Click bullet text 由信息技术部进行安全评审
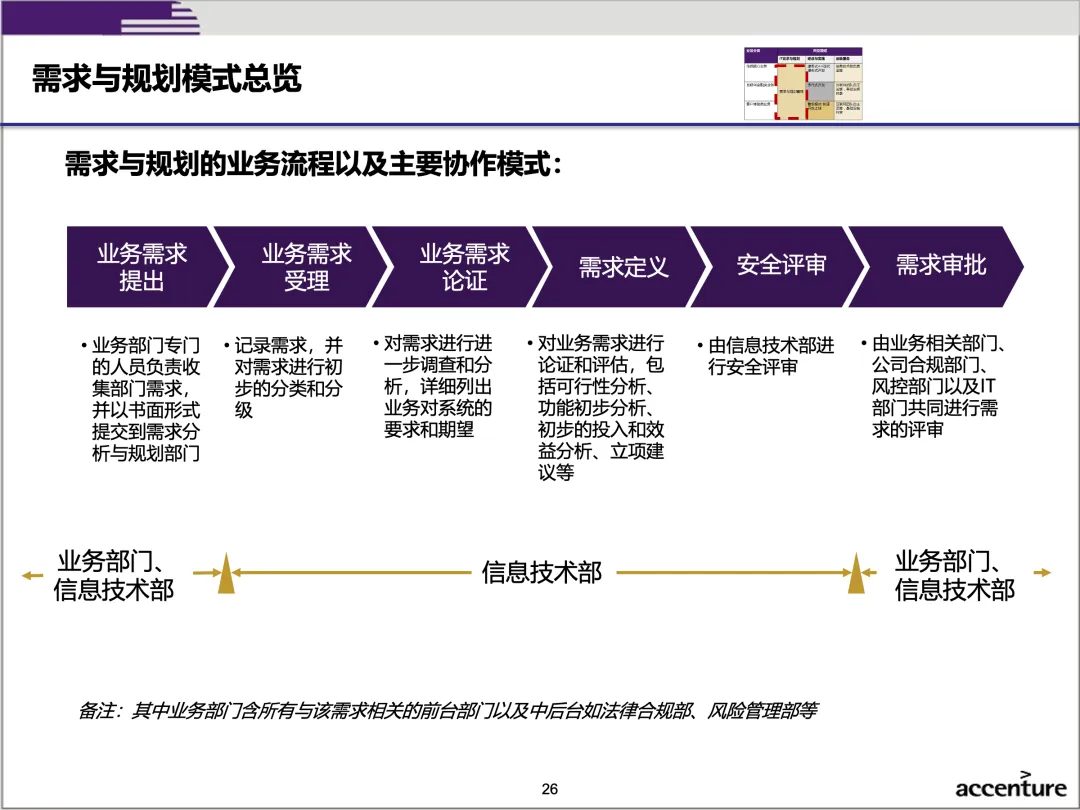 click(x=766, y=355)
